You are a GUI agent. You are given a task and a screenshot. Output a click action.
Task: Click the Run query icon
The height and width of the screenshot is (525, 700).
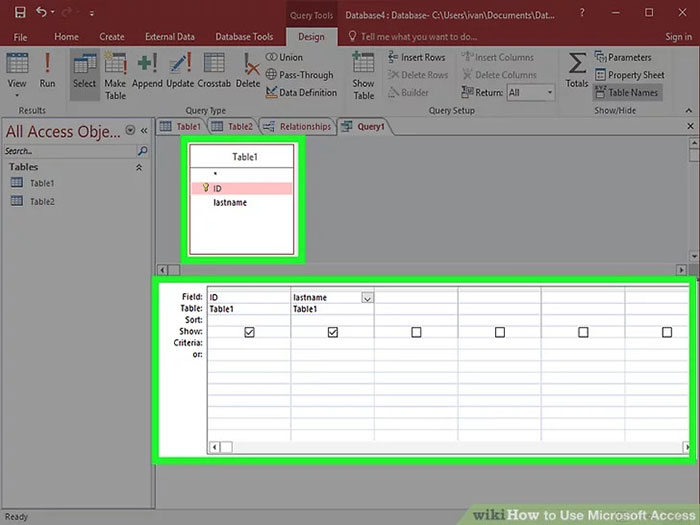[47, 70]
